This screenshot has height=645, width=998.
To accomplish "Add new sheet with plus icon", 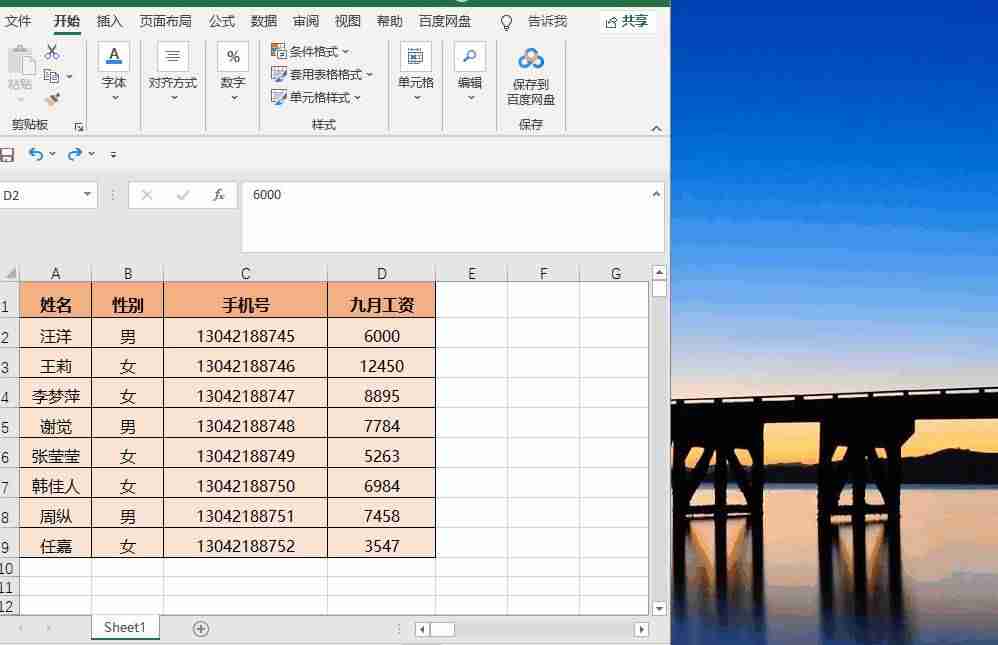I will [200, 629].
